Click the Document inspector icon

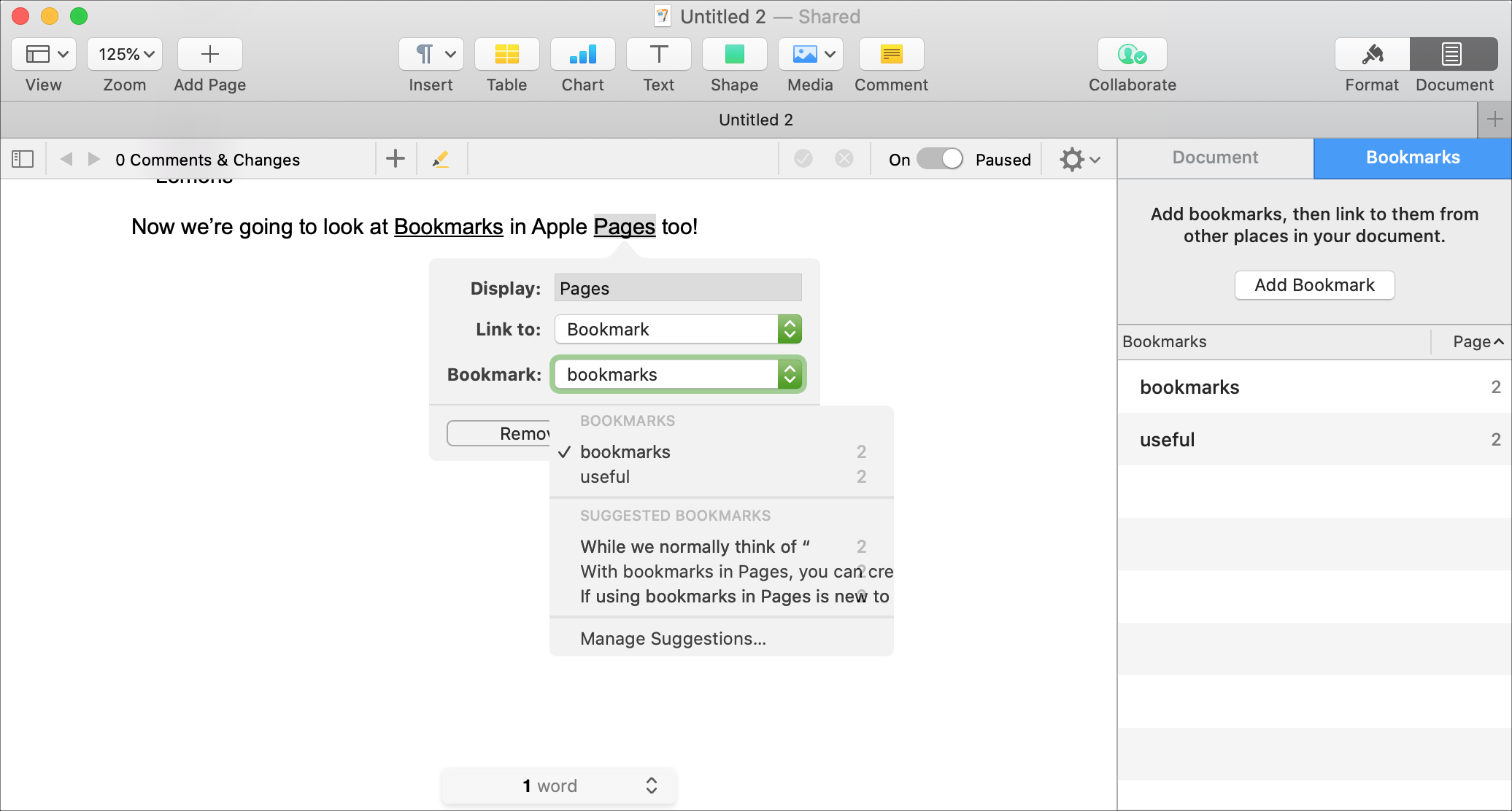[1454, 54]
